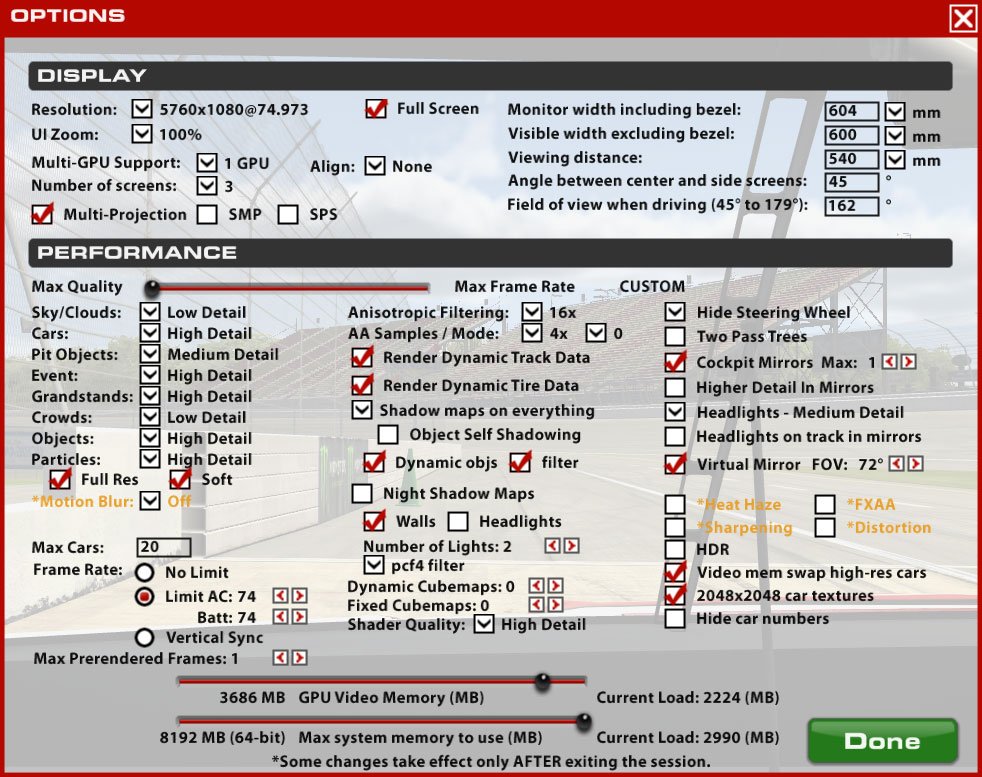Click the green Done button
Image resolution: width=982 pixels, height=777 pixels.
pos(882,741)
